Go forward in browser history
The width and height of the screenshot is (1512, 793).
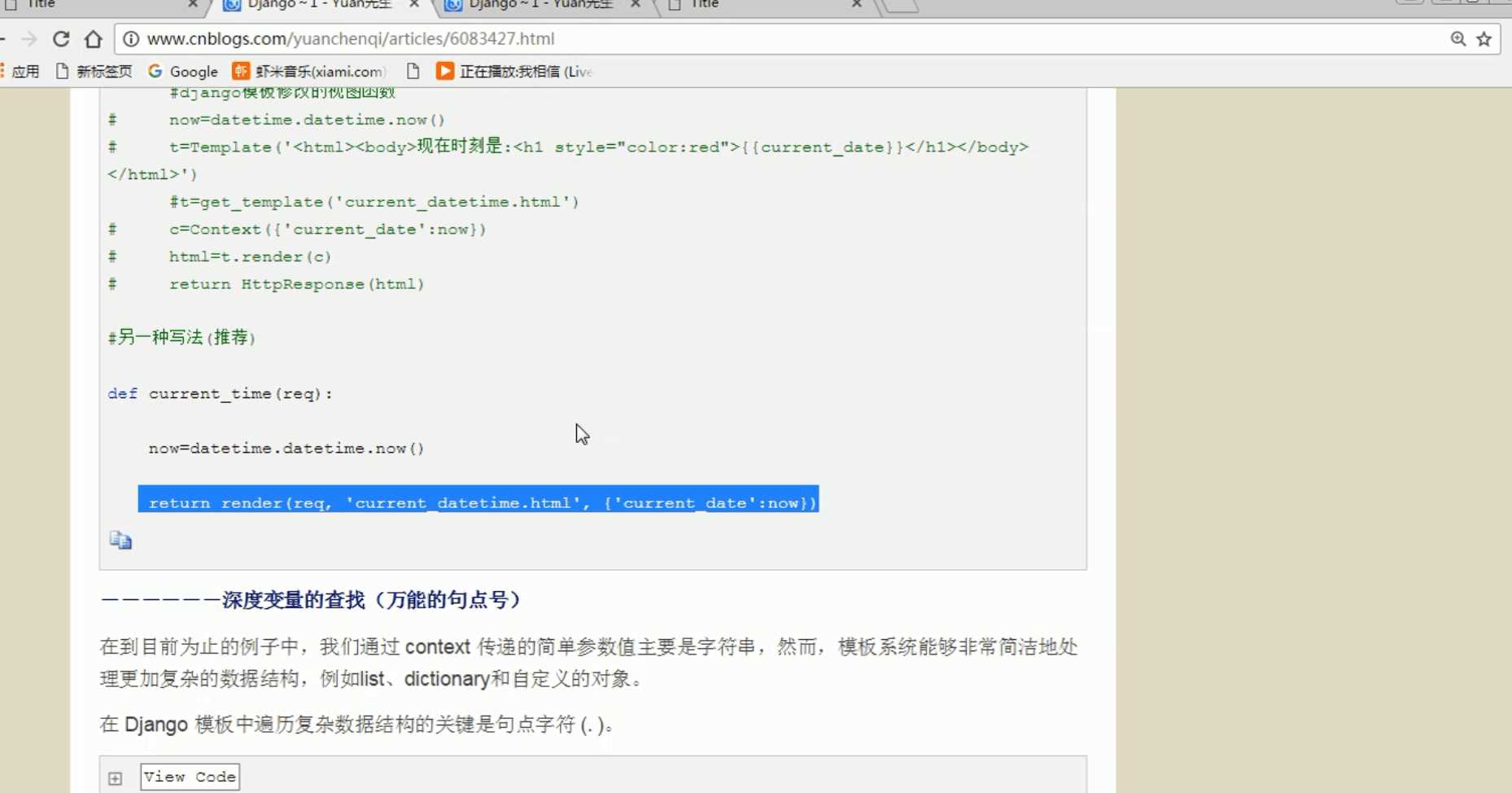[x=29, y=39]
